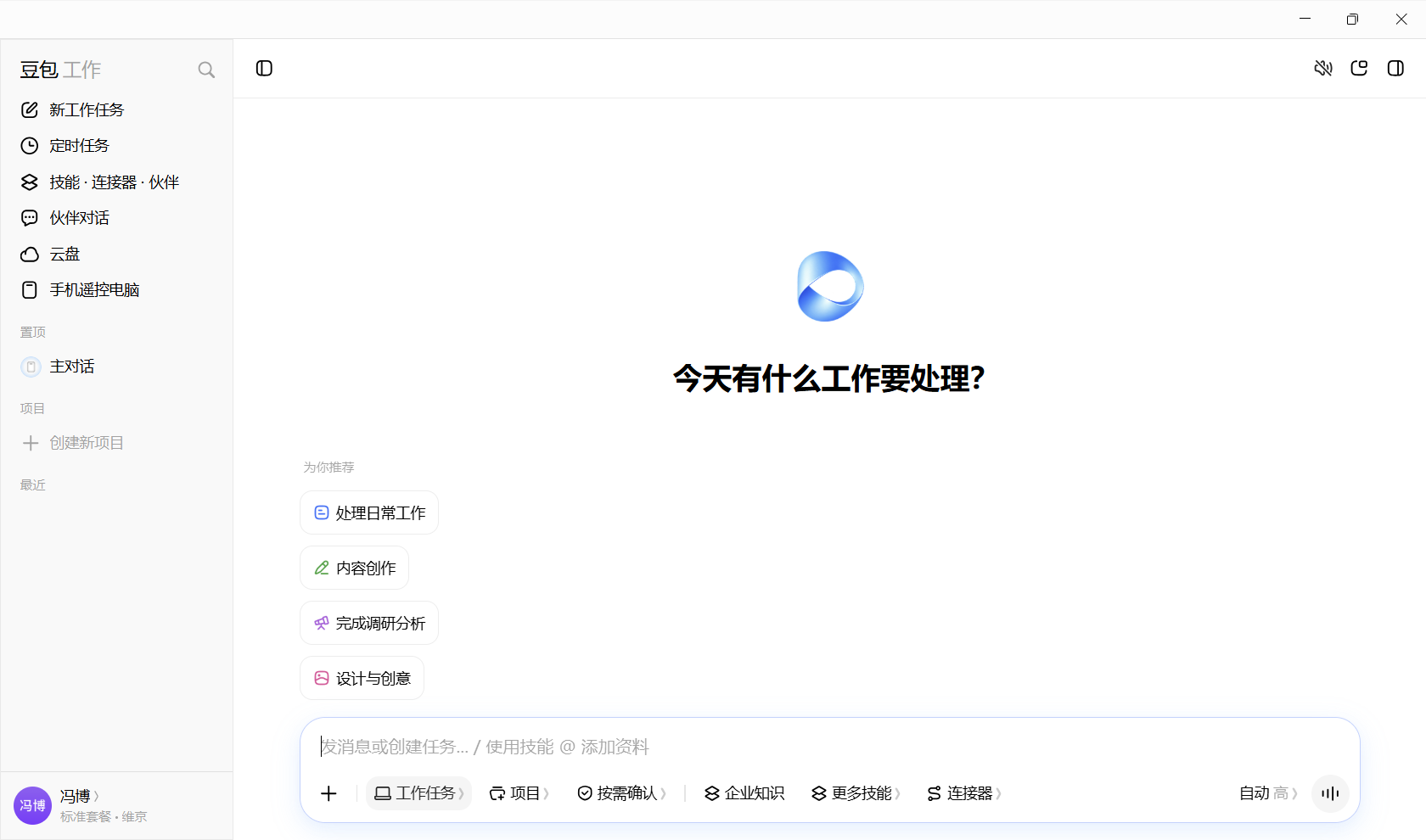Open the 按需确认 dropdown
The width and height of the screenshot is (1426, 840).
(x=622, y=793)
